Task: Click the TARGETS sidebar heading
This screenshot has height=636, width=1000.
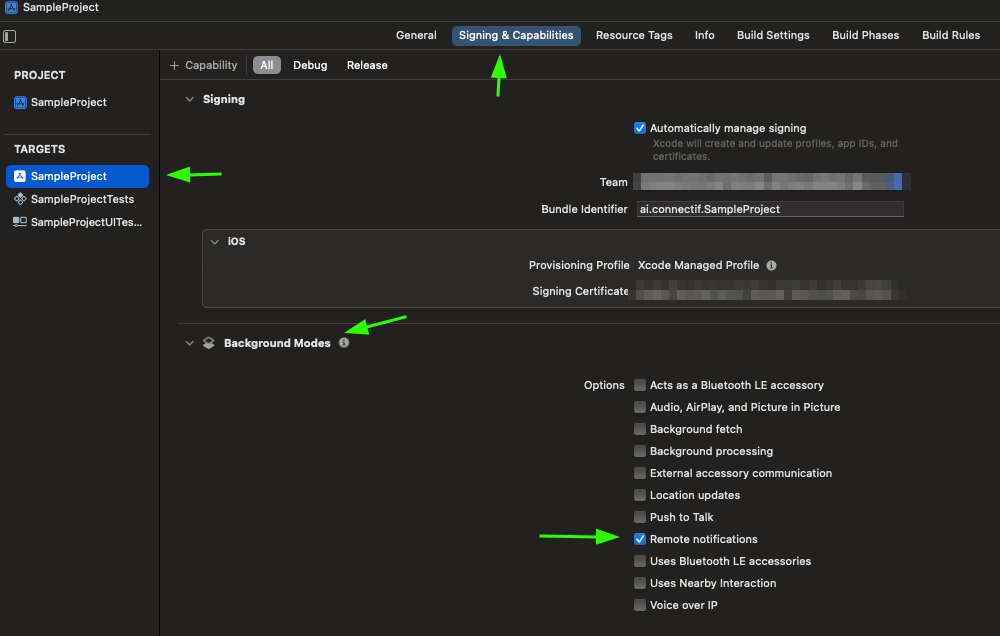Action: [x=40, y=149]
